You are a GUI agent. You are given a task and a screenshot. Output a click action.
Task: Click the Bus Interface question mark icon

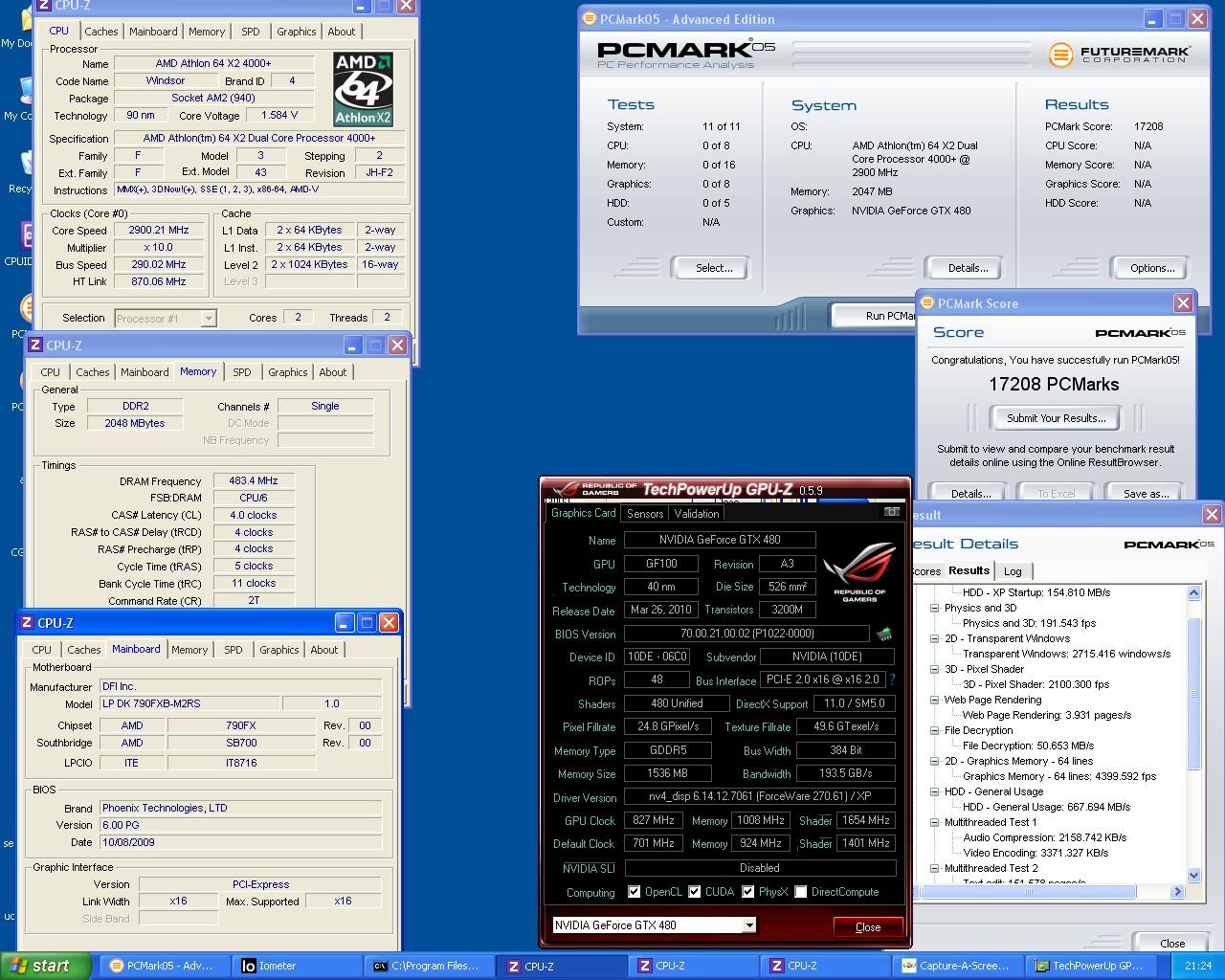pyautogui.click(x=892, y=679)
